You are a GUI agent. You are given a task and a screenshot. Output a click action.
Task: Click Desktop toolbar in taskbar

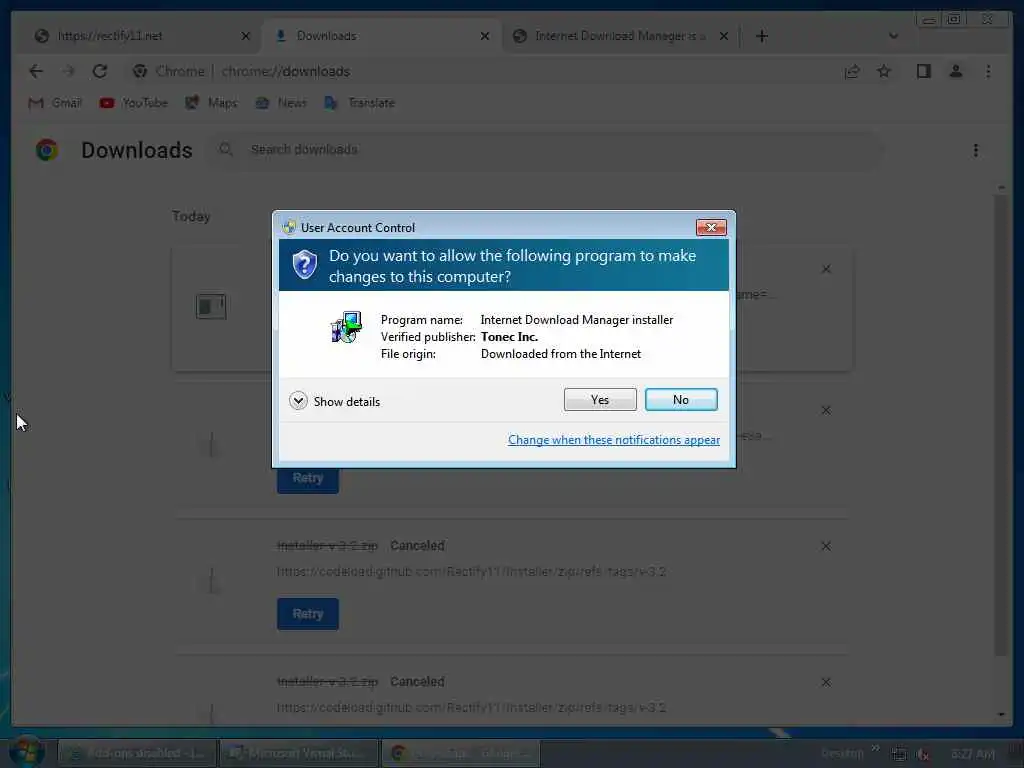[842, 753]
